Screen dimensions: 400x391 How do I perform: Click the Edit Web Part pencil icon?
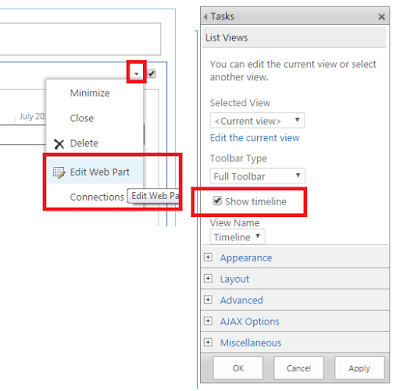[x=59, y=172]
